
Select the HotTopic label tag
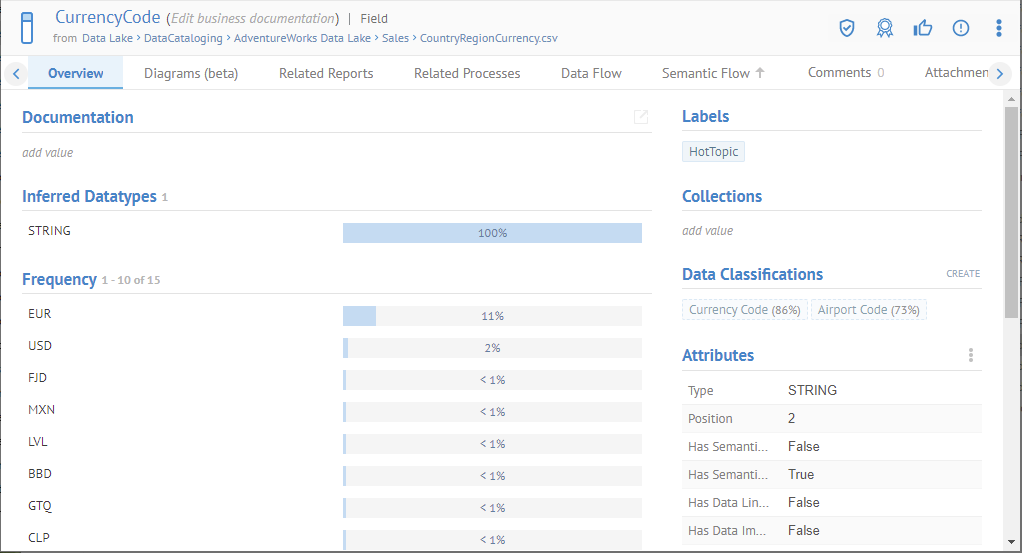click(713, 152)
